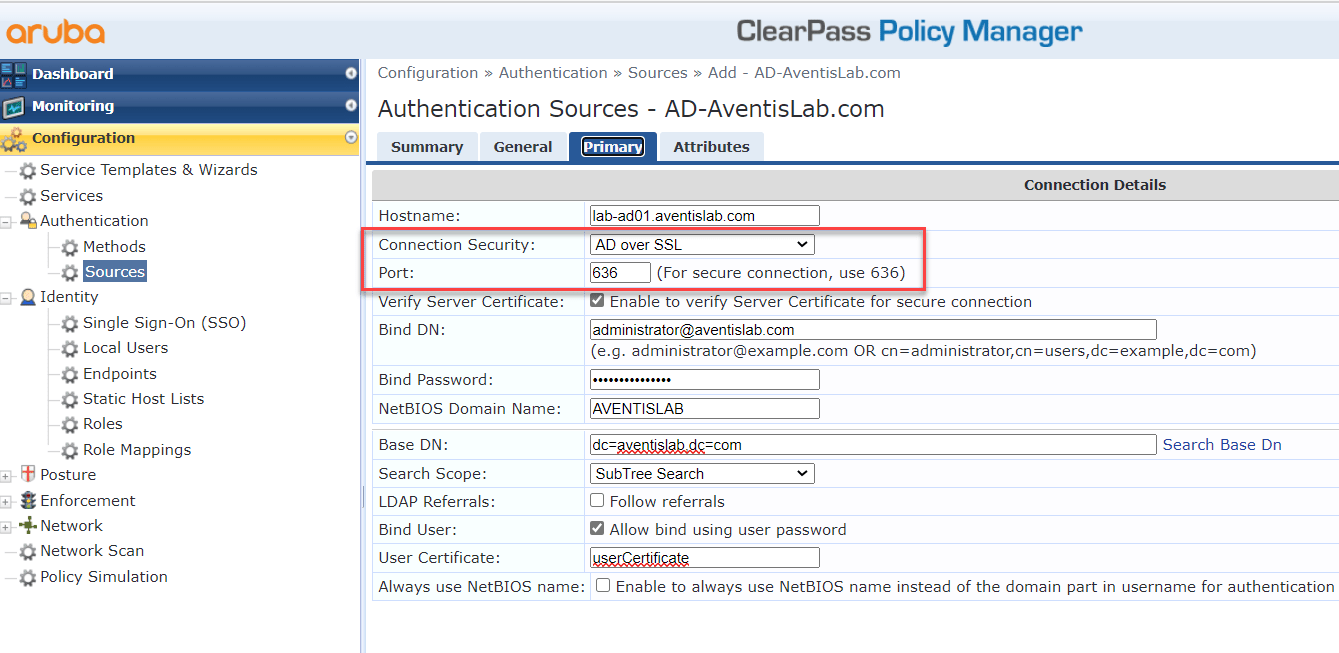The width and height of the screenshot is (1339, 653).
Task: Open the Connection Security dropdown
Action: (702, 244)
